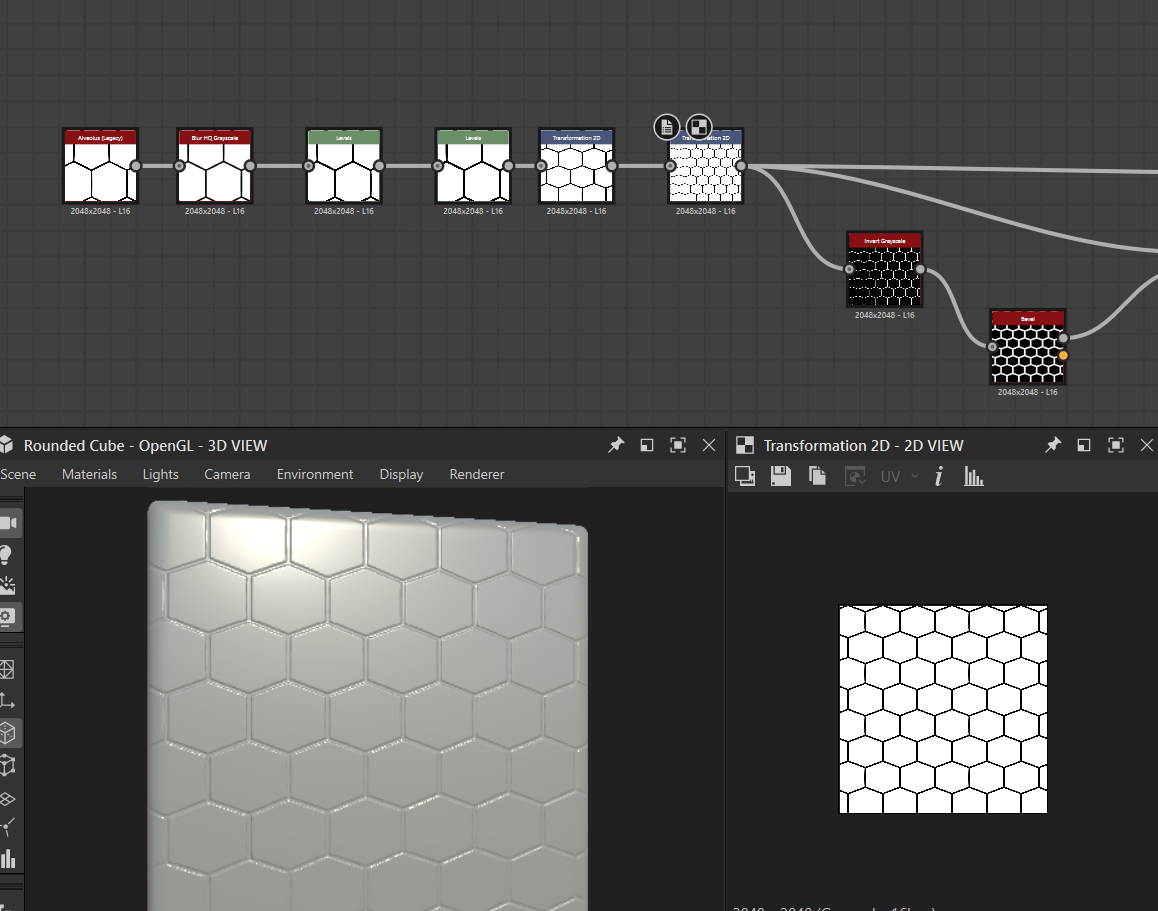Click the bar chart icon in 3D sidebar
Screen dimensions: 1158x911
click(x=7, y=859)
